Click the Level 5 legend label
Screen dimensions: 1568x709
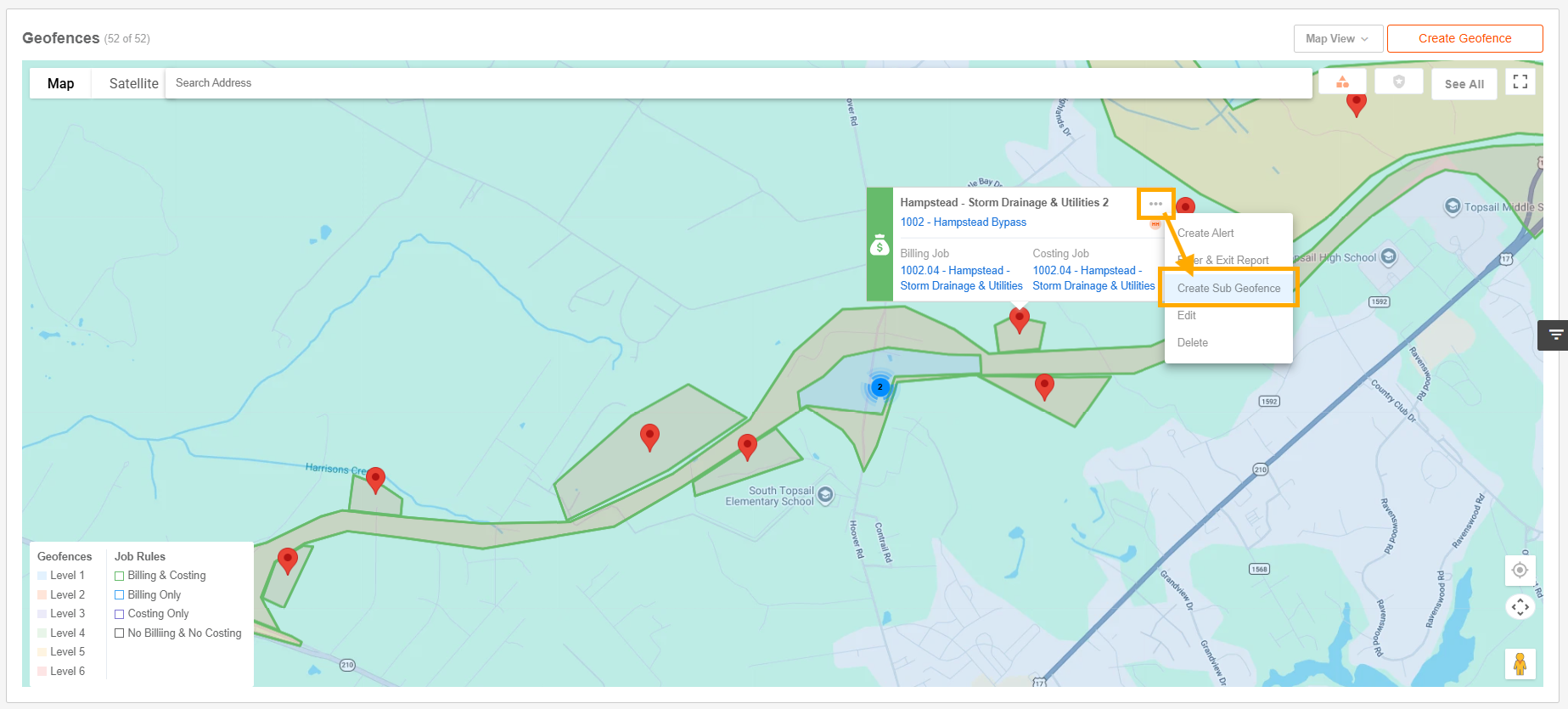point(68,652)
